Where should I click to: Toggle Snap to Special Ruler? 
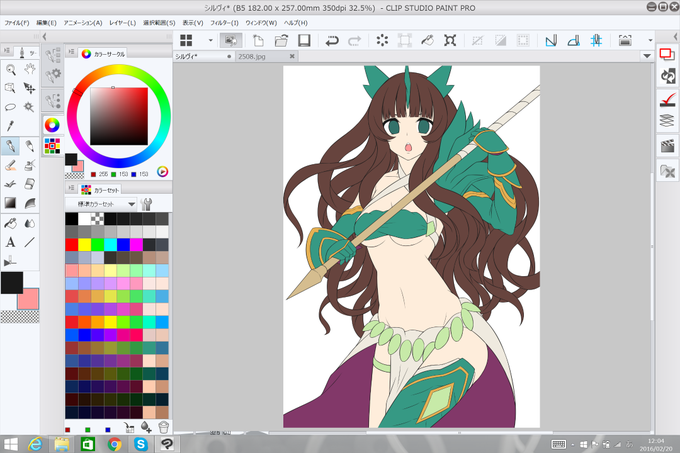[573, 41]
